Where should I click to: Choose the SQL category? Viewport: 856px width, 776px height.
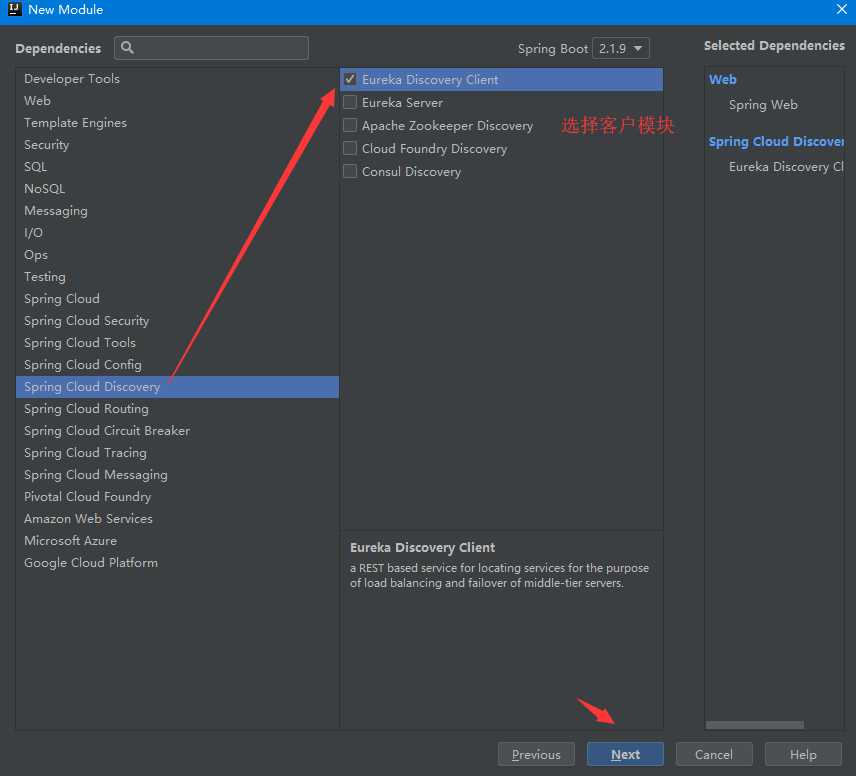click(x=177, y=167)
